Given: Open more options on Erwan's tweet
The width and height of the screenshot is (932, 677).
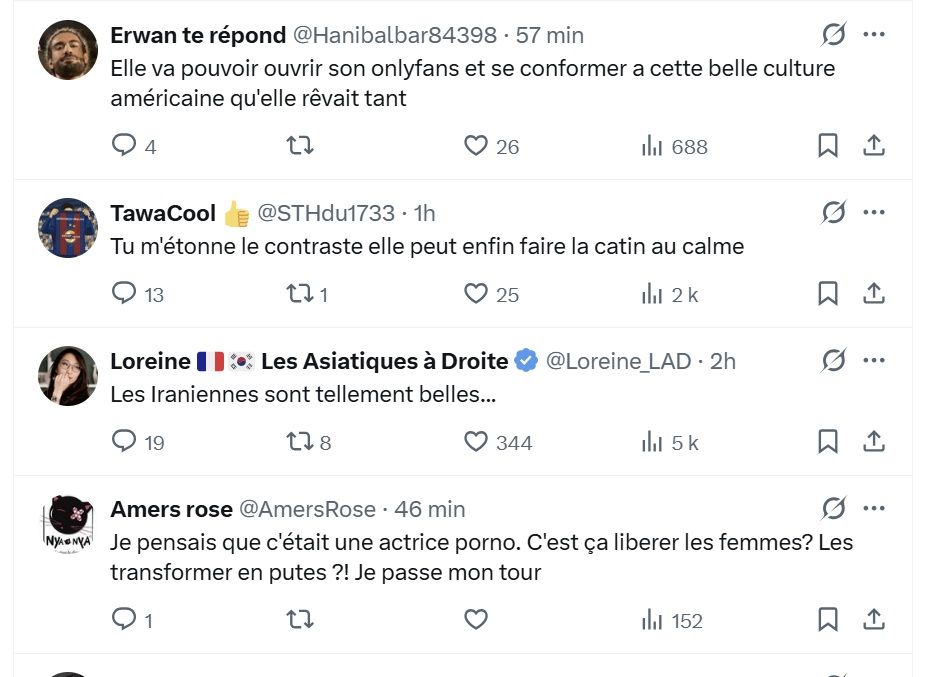Looking at the screenshot, I should pyautogui.click(x=874, y=35).
